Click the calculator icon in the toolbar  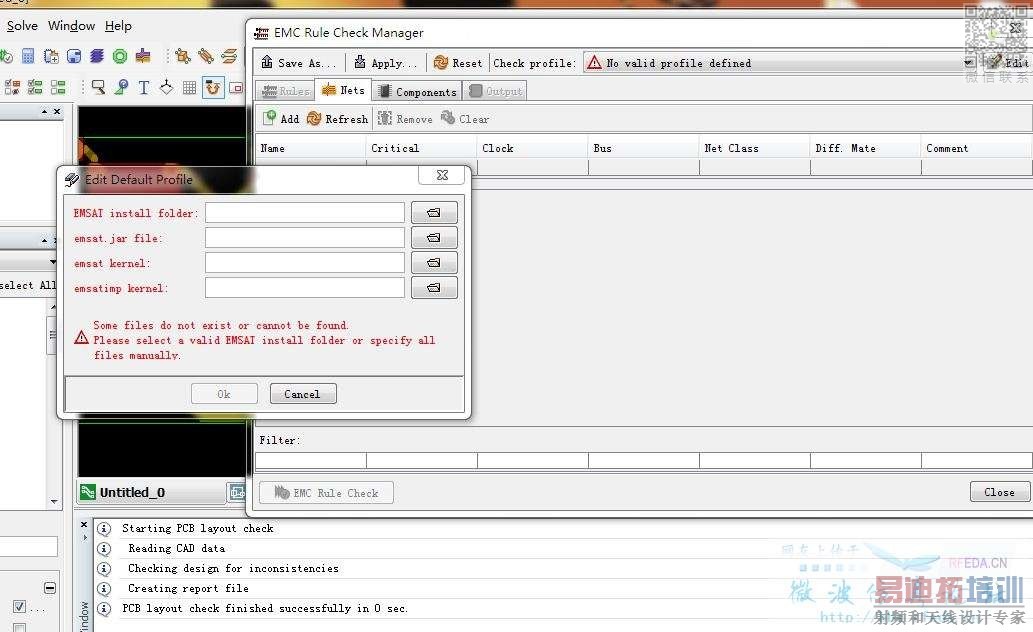pos(28,56)
